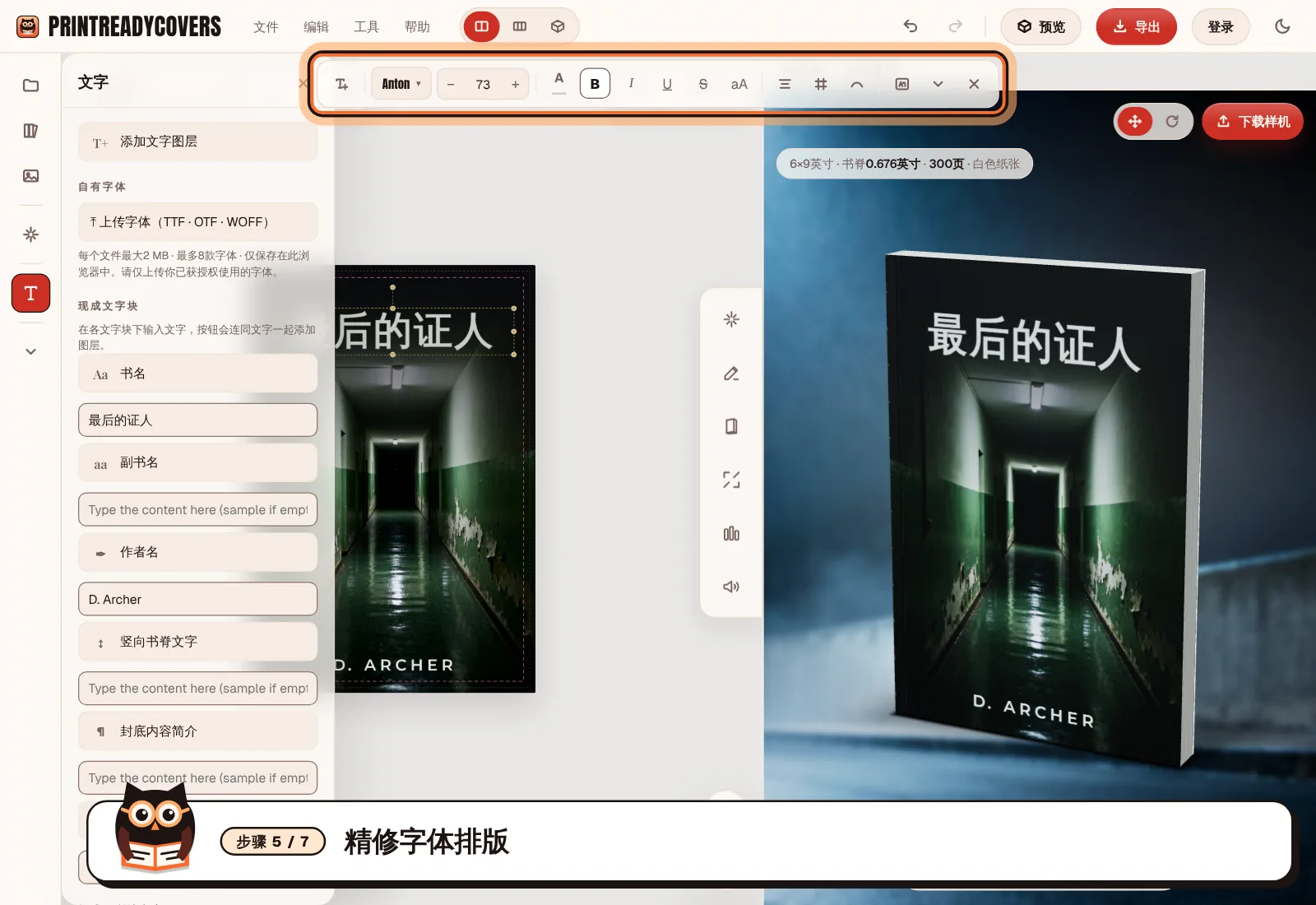1316x905 pixels.
Task: Switch to three-panel full cover view
Action: (x=520, y=26)
